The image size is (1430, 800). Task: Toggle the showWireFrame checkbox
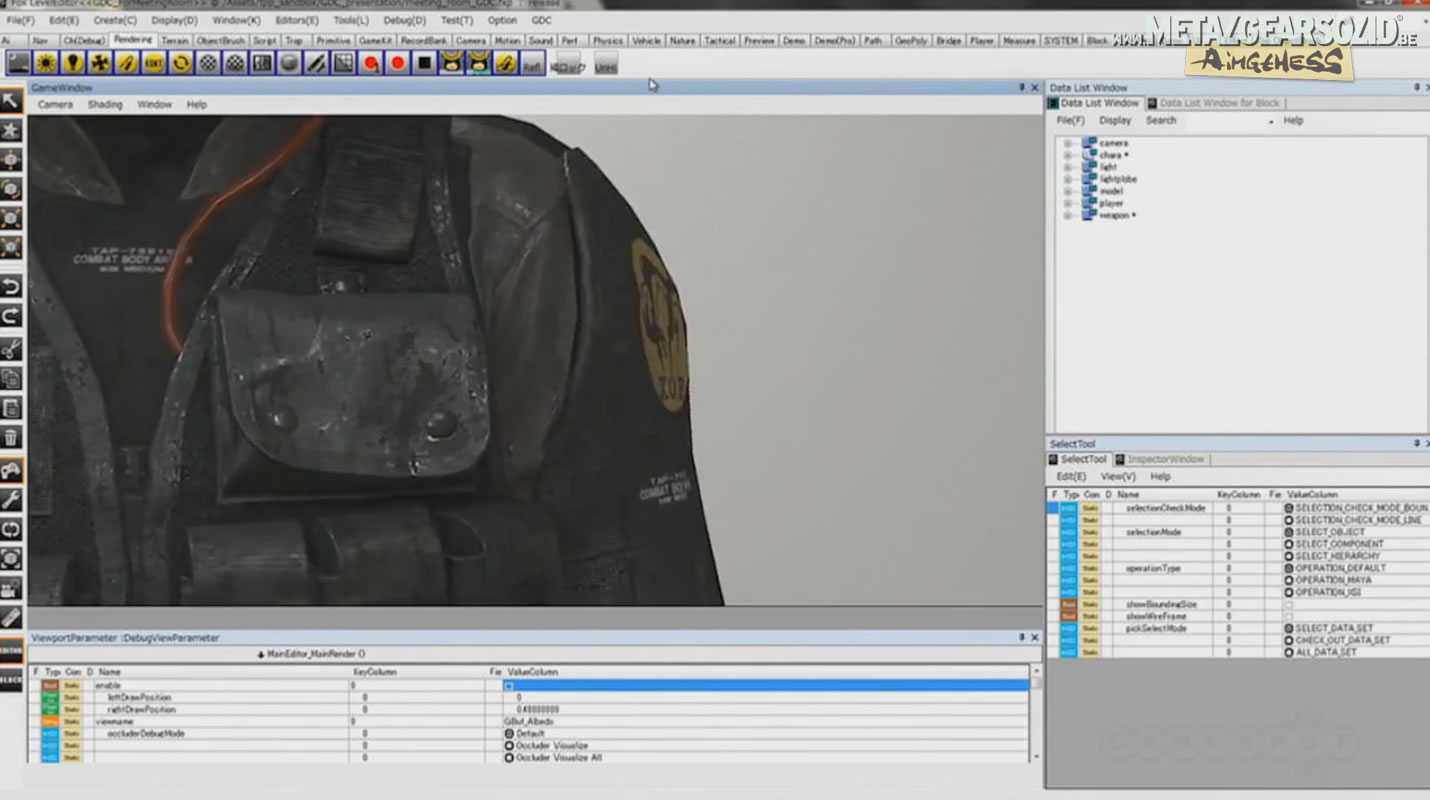pos(1289,616)
